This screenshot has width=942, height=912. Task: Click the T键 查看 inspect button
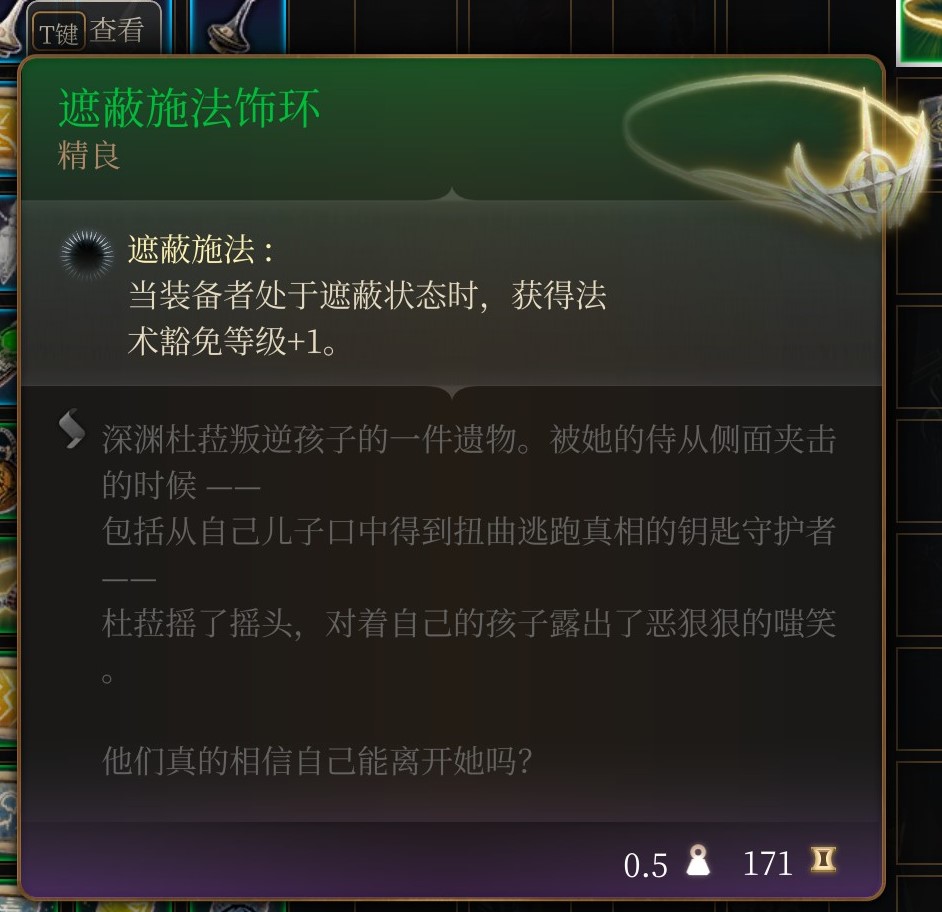click(93, 30)
